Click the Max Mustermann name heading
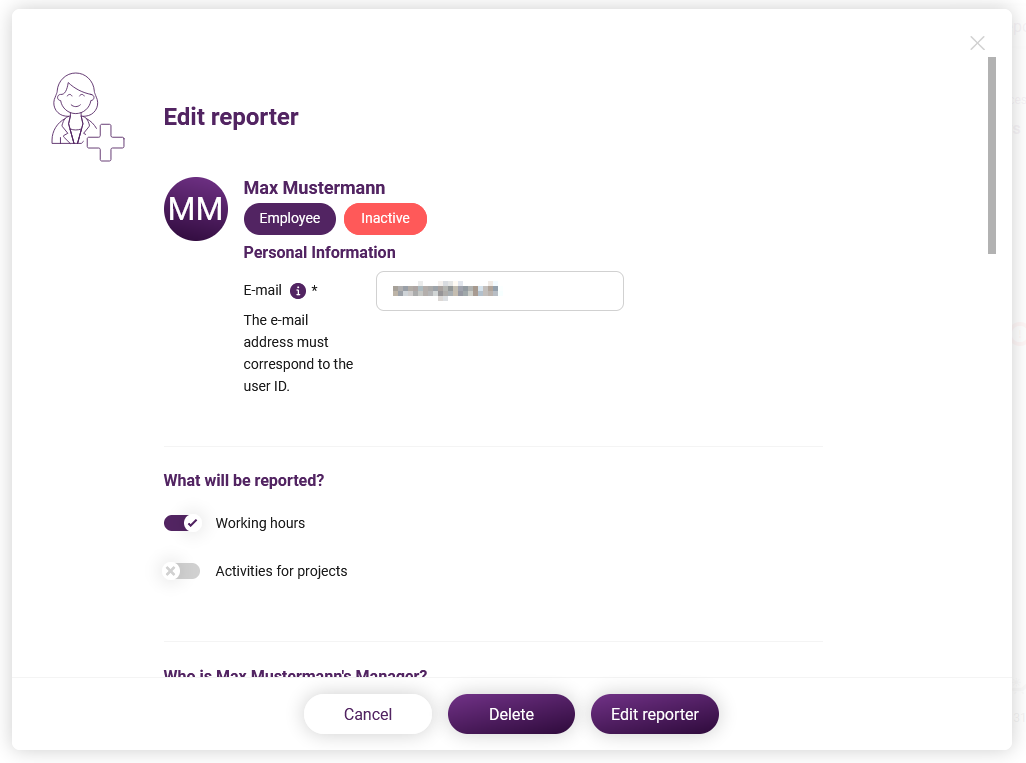This screenshot has width=1026, height=763. [314, 188]
